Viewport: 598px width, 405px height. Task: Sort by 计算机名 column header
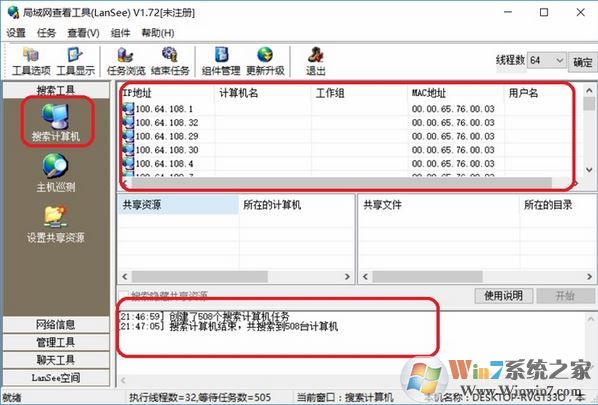click(263, 93)
